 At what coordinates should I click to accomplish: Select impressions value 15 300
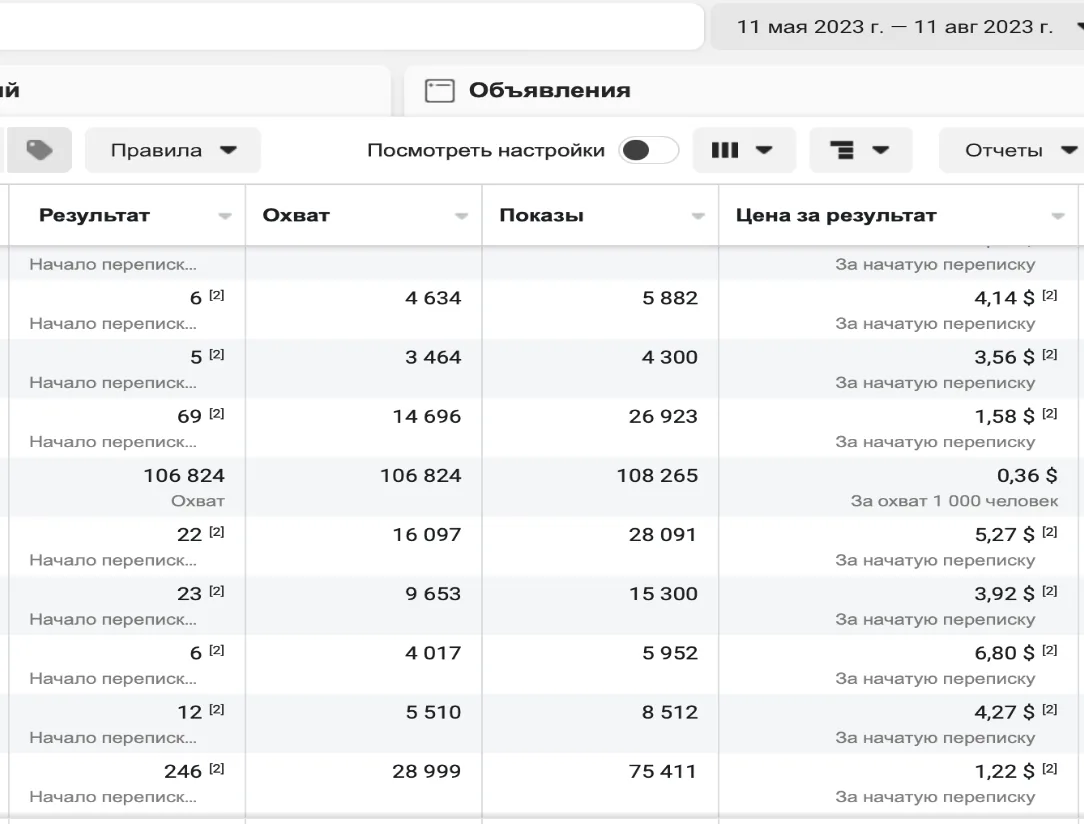pos(663,594)
